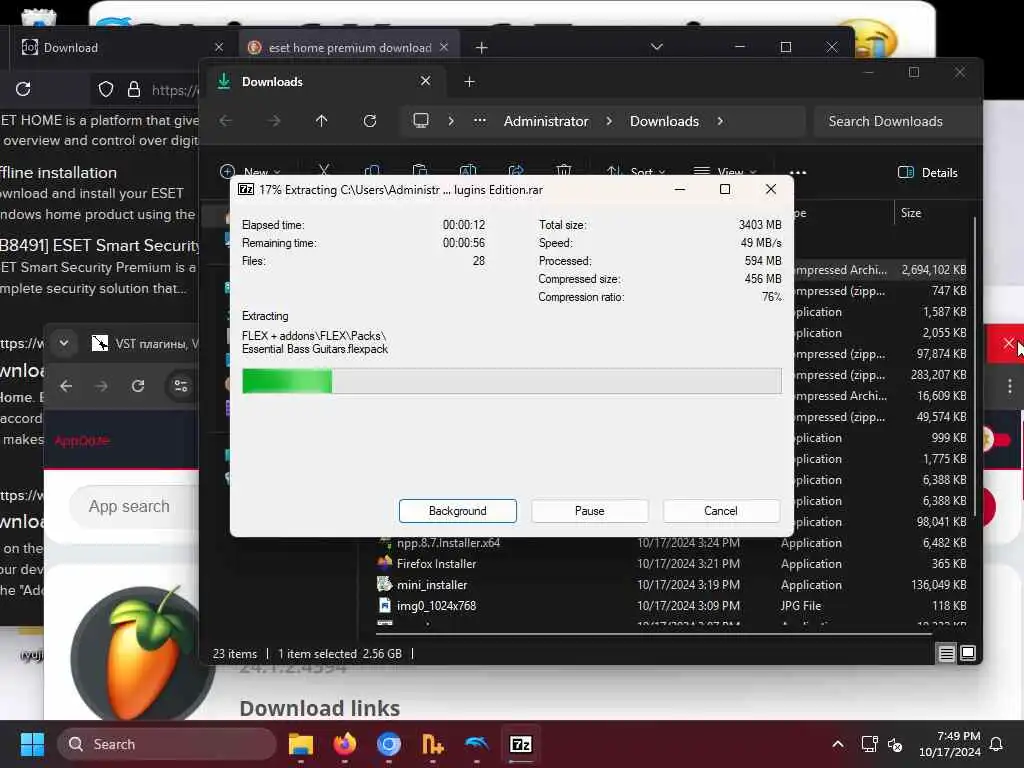Show hidden system tray icons
The width and height of the screenshot is (1024, 768).
[x=838, y=744]
